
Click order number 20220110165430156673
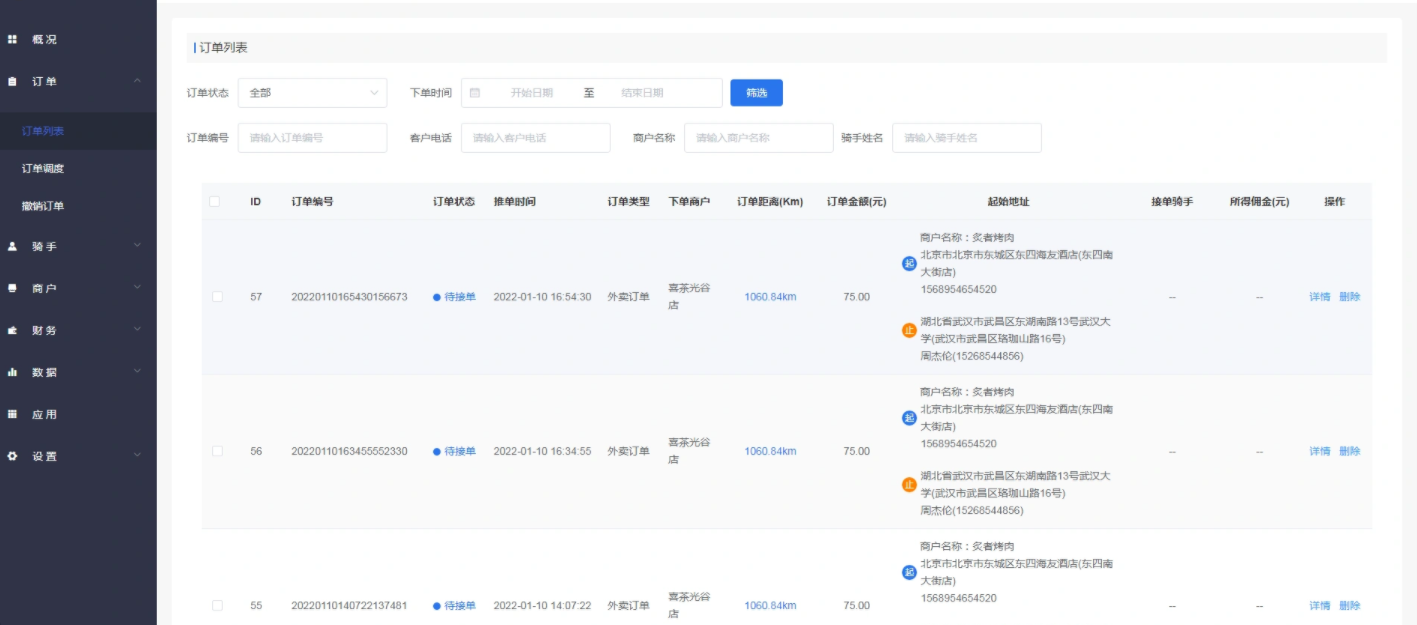pyautogui.click(x=349, y=297)
